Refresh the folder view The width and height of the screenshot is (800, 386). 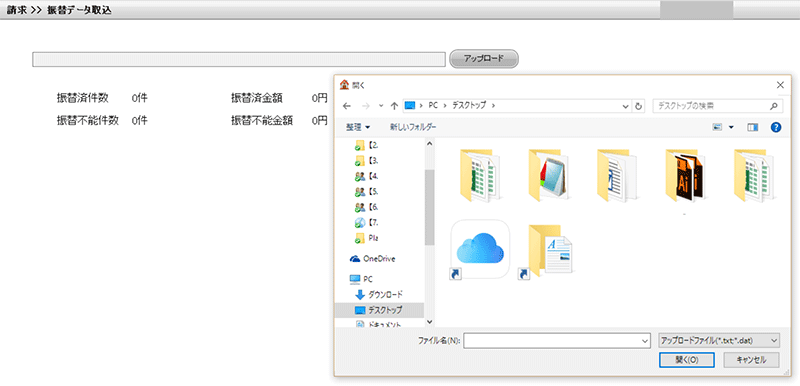pyautogui.click(x=638, y=106)
